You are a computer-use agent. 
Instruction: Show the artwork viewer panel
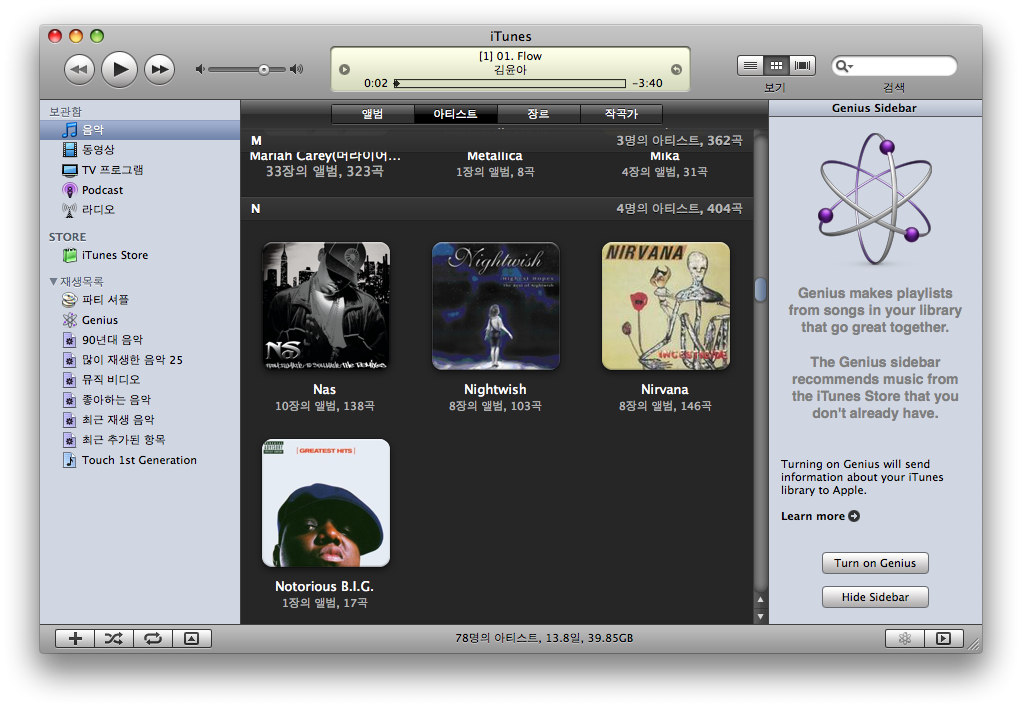pos(192,638)
